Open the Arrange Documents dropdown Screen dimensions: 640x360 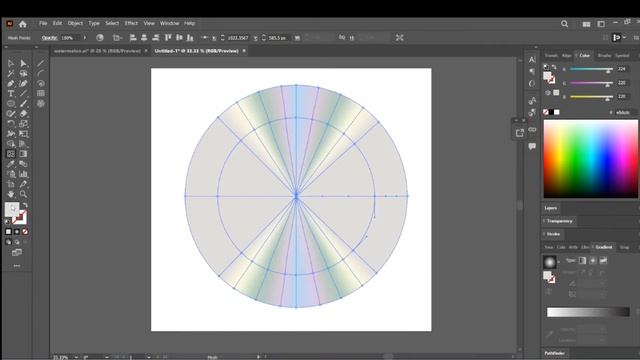587,24
